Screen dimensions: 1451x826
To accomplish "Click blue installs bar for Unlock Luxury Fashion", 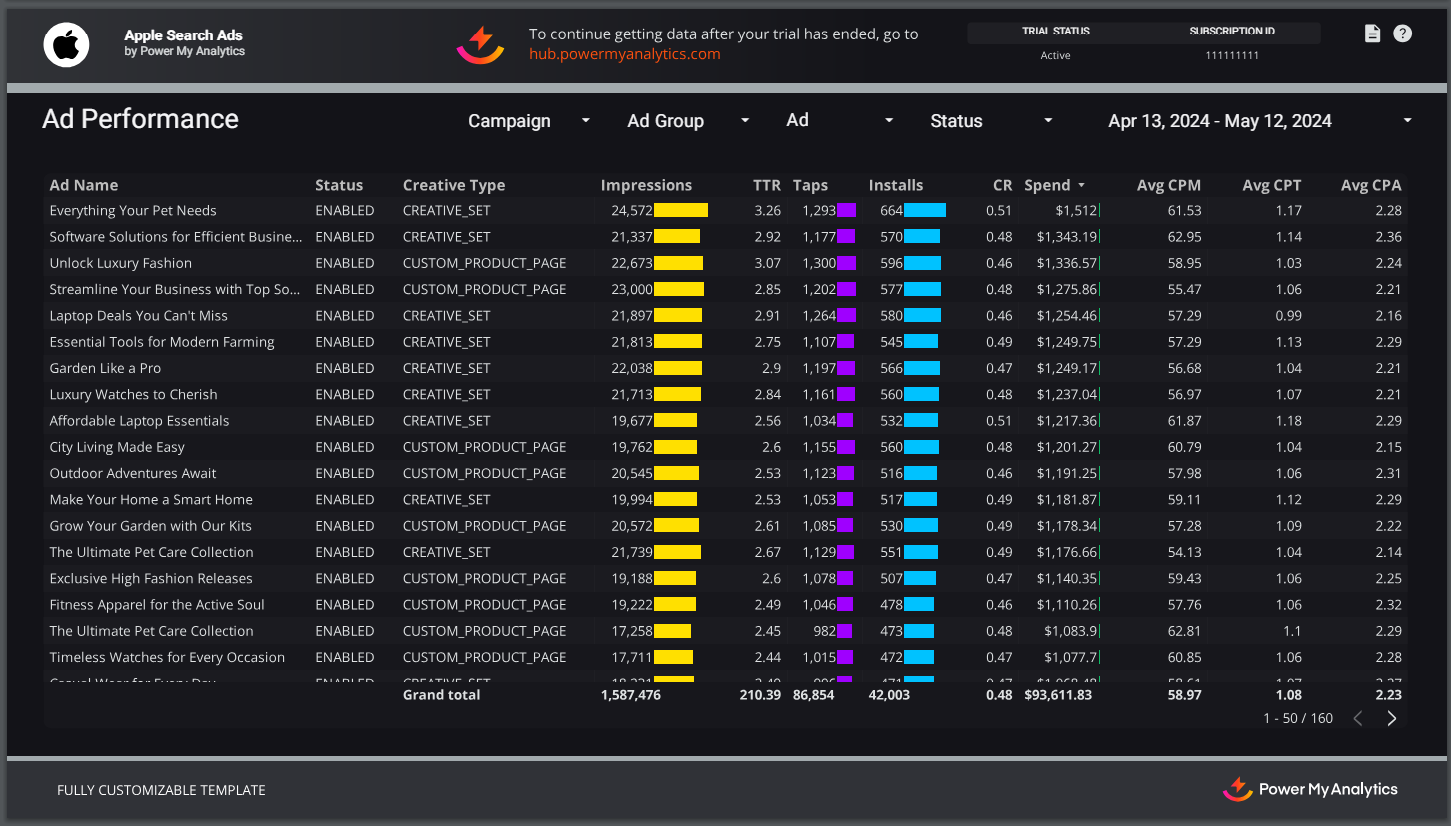I will click(922, 263).
